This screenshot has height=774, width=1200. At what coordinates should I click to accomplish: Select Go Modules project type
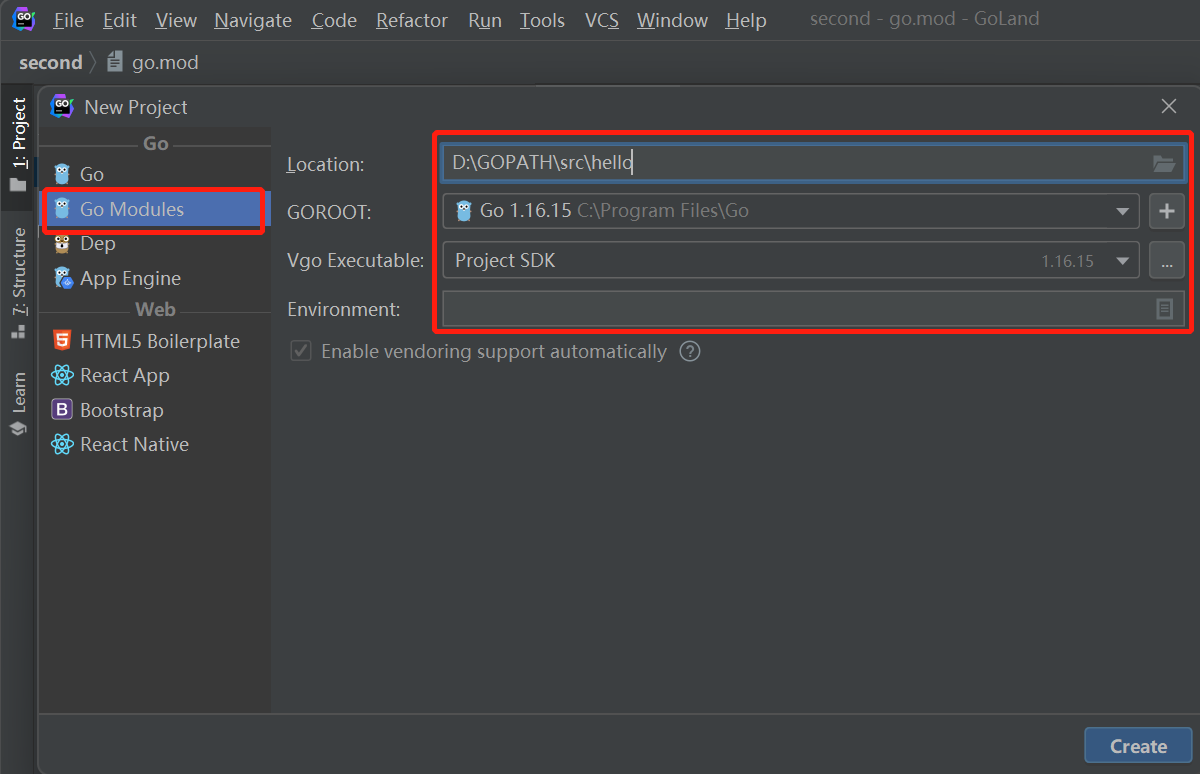tap(155, 209)
